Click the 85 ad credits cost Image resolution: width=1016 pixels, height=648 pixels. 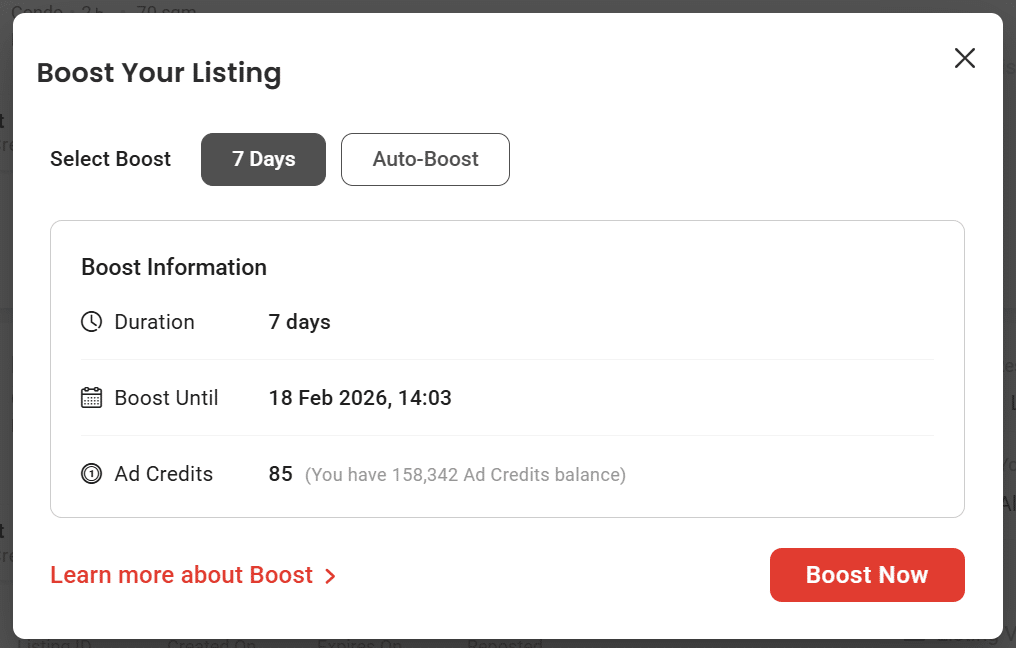(280, 474)
